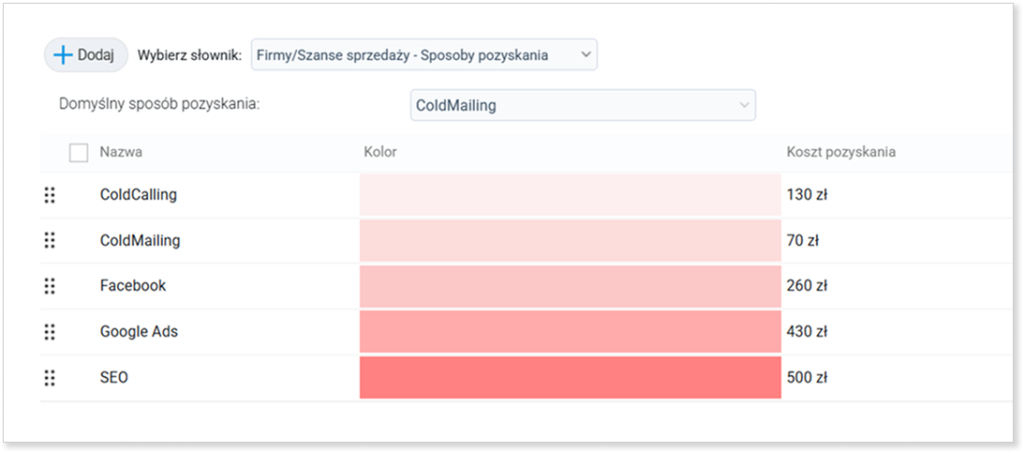This screenshot has width=1024, height=453.
Task: Click the 500 zł cost cell for SEO
Action: tap(807, 377)
